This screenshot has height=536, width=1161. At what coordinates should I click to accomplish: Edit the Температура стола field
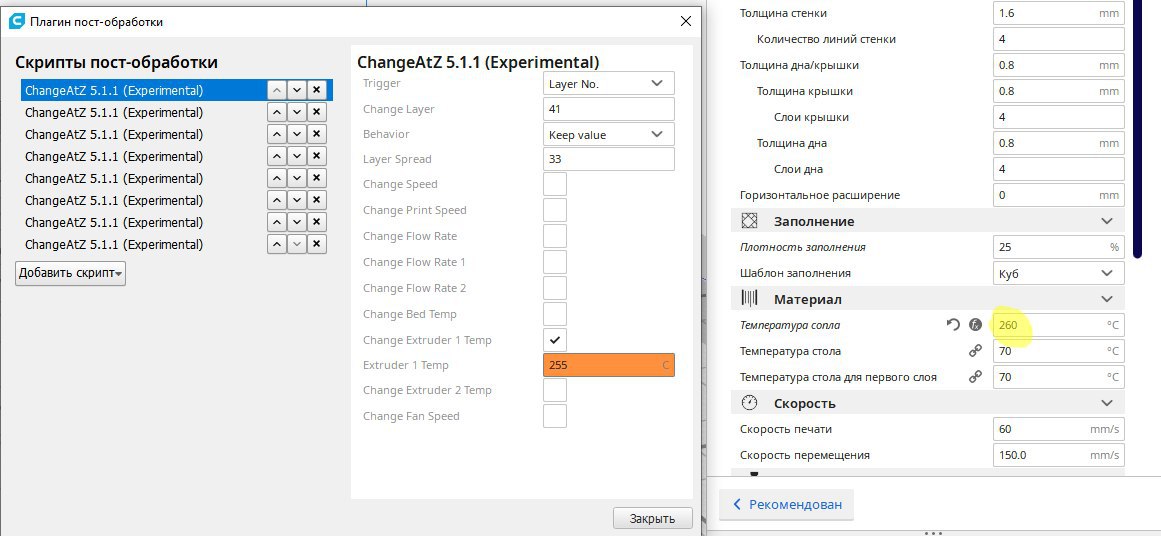point(1058,351)
